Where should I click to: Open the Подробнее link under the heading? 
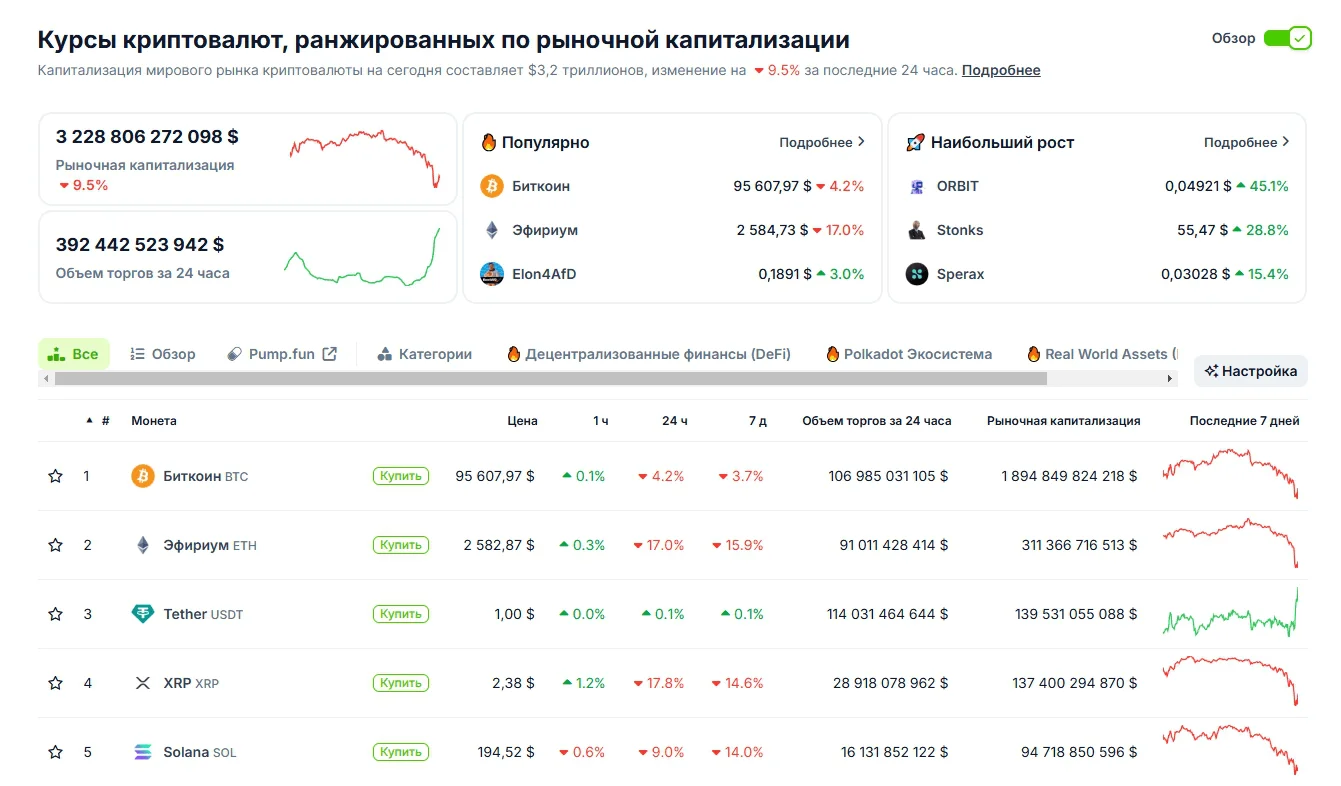tap(1001, 70)
